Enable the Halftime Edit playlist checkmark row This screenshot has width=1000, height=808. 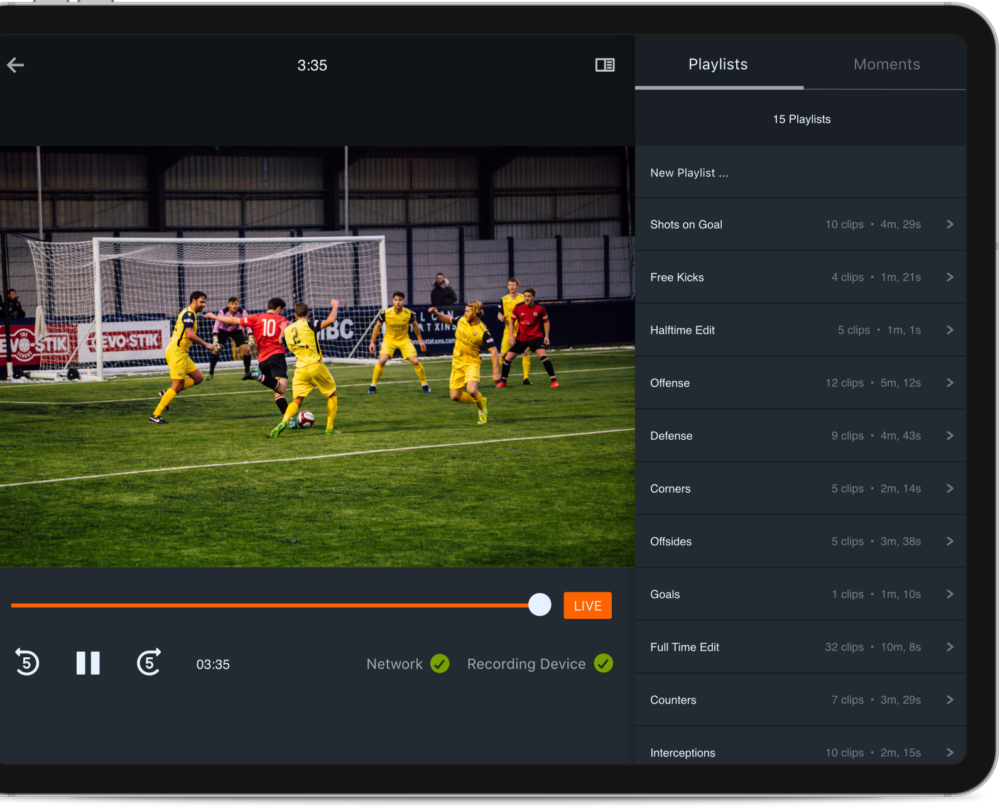[x=800, y=330]
